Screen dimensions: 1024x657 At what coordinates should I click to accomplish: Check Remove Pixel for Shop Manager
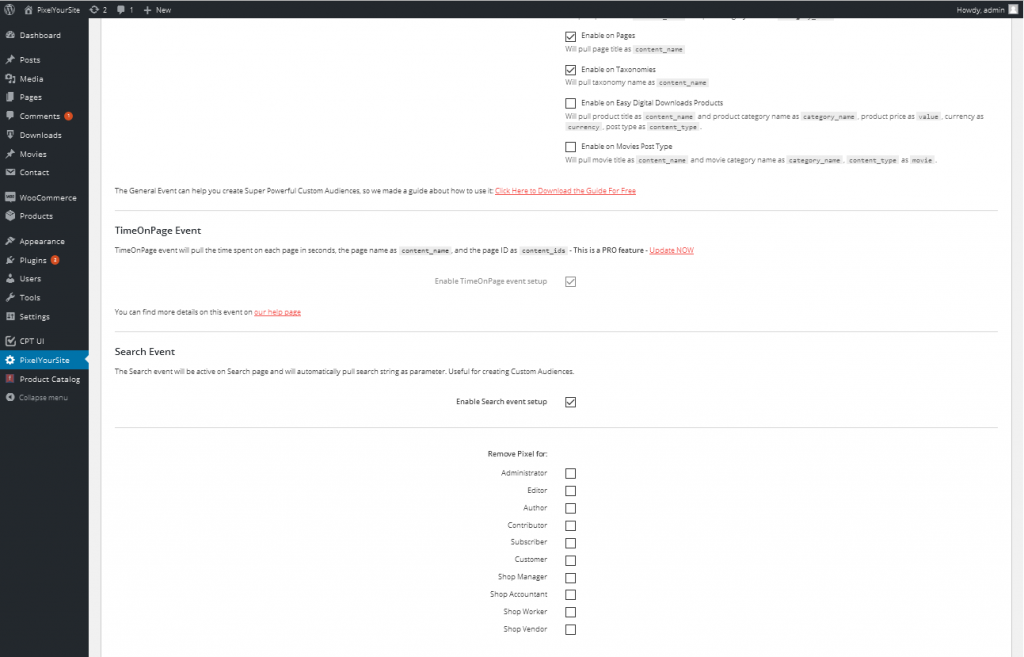tap(570, 577)
